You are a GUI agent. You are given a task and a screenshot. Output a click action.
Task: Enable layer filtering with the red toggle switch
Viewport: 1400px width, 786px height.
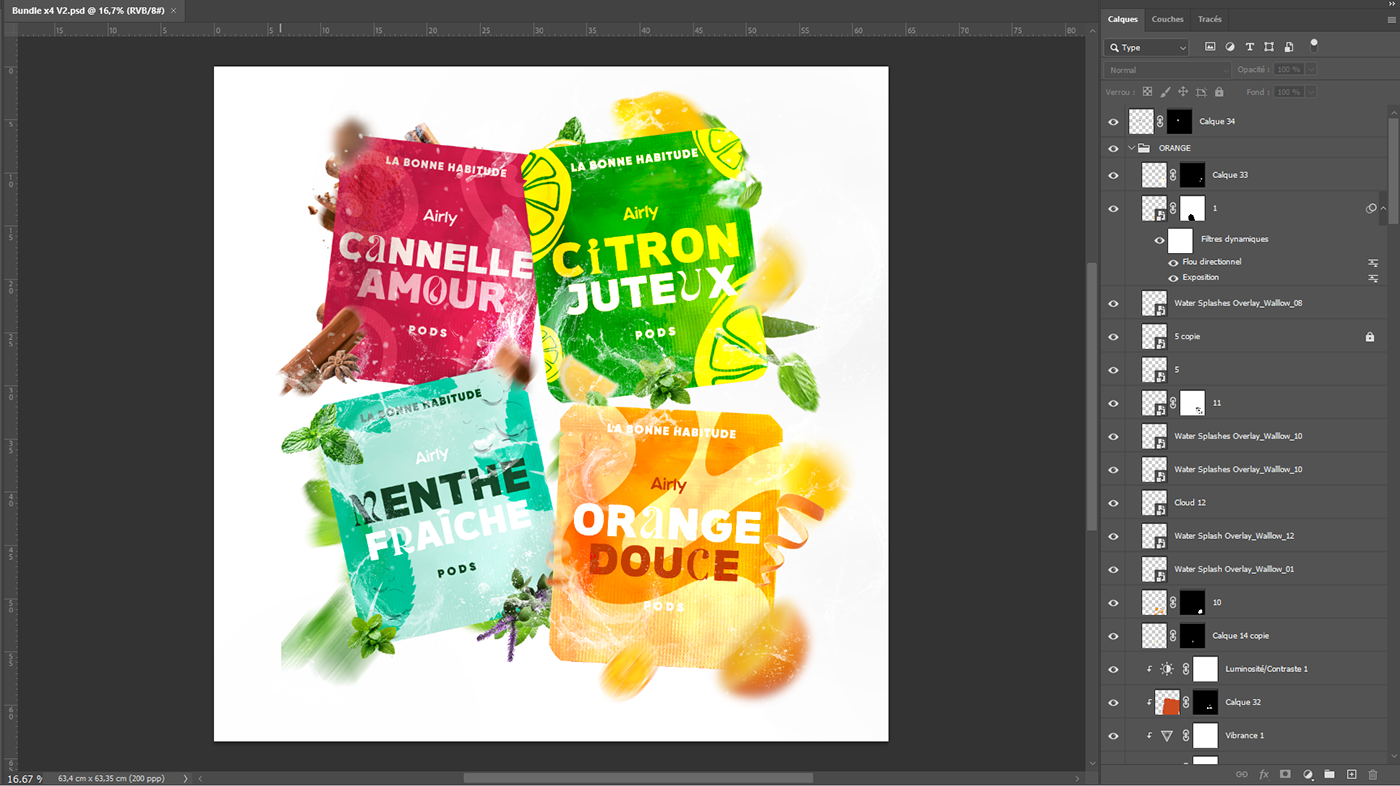1313,44
